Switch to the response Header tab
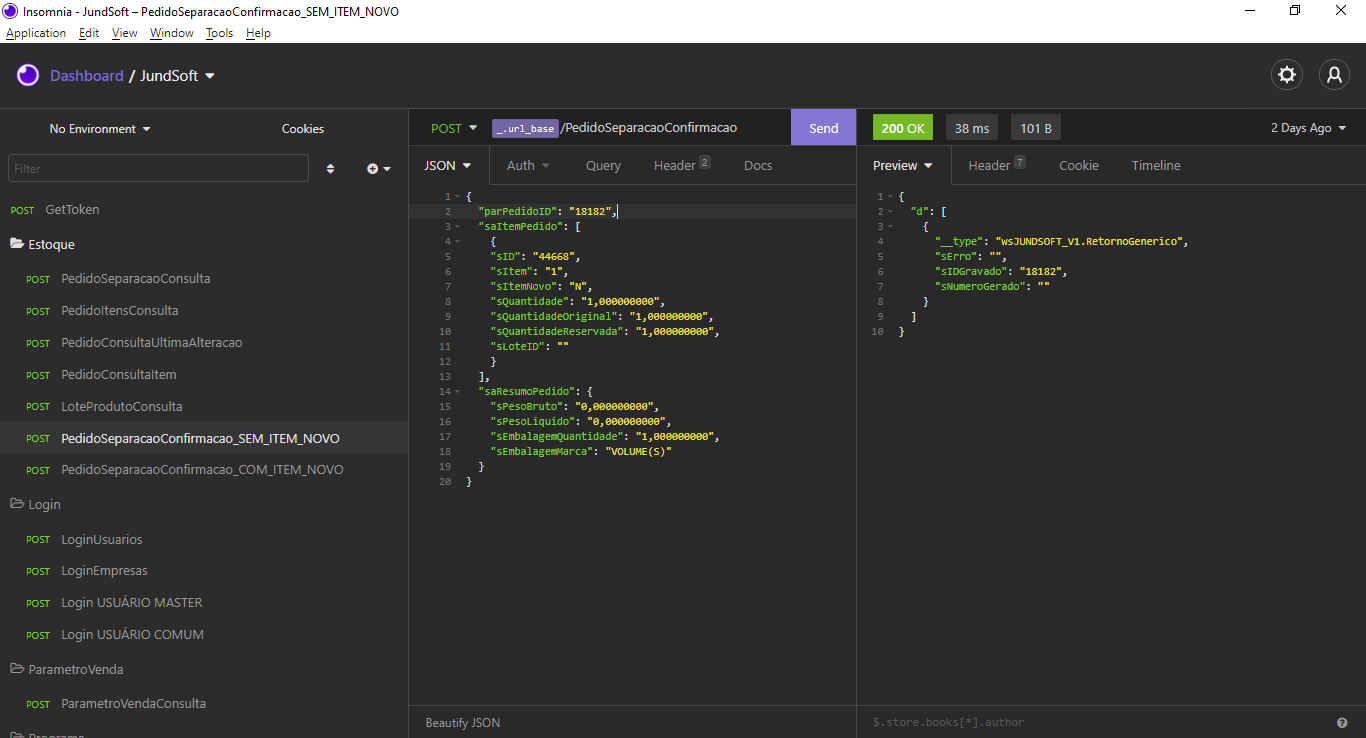The height and width of the screenshot is (738, 1366). [997, 165]
